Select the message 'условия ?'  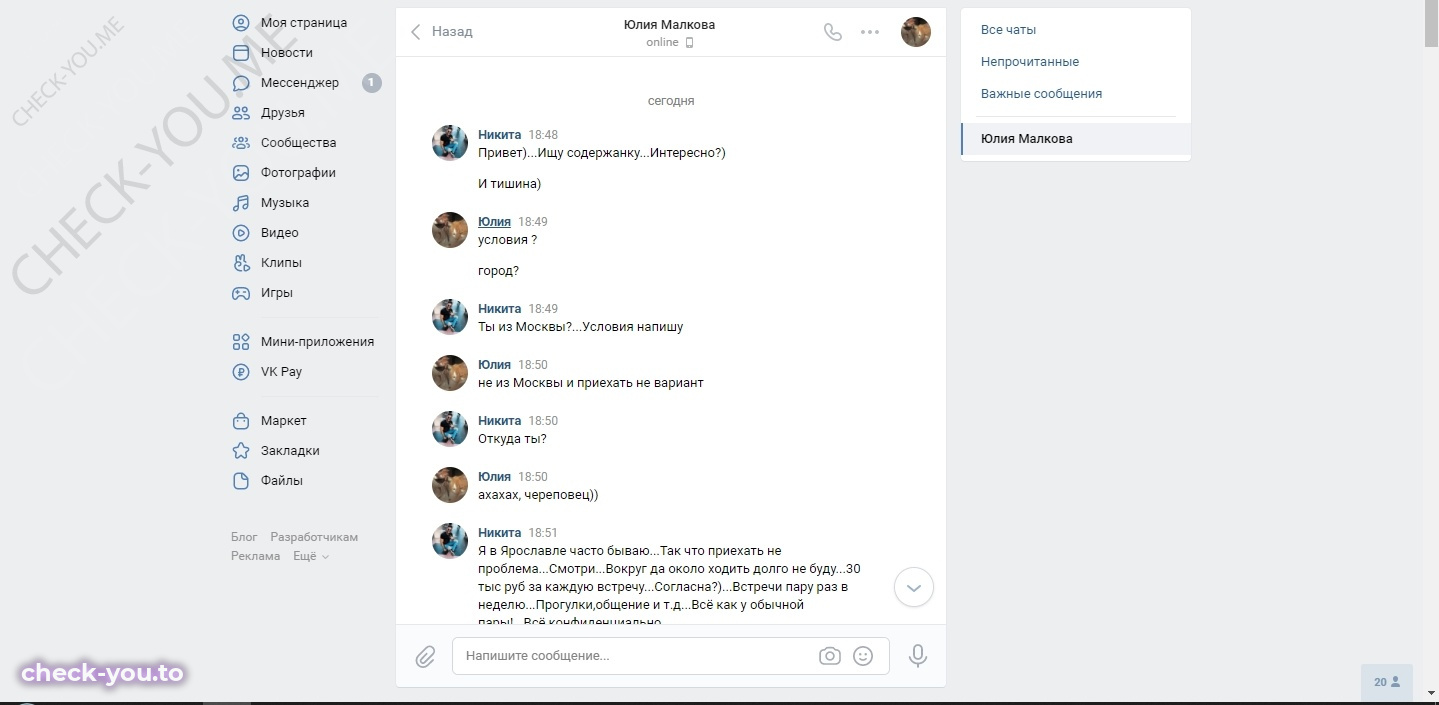(508, 240)
